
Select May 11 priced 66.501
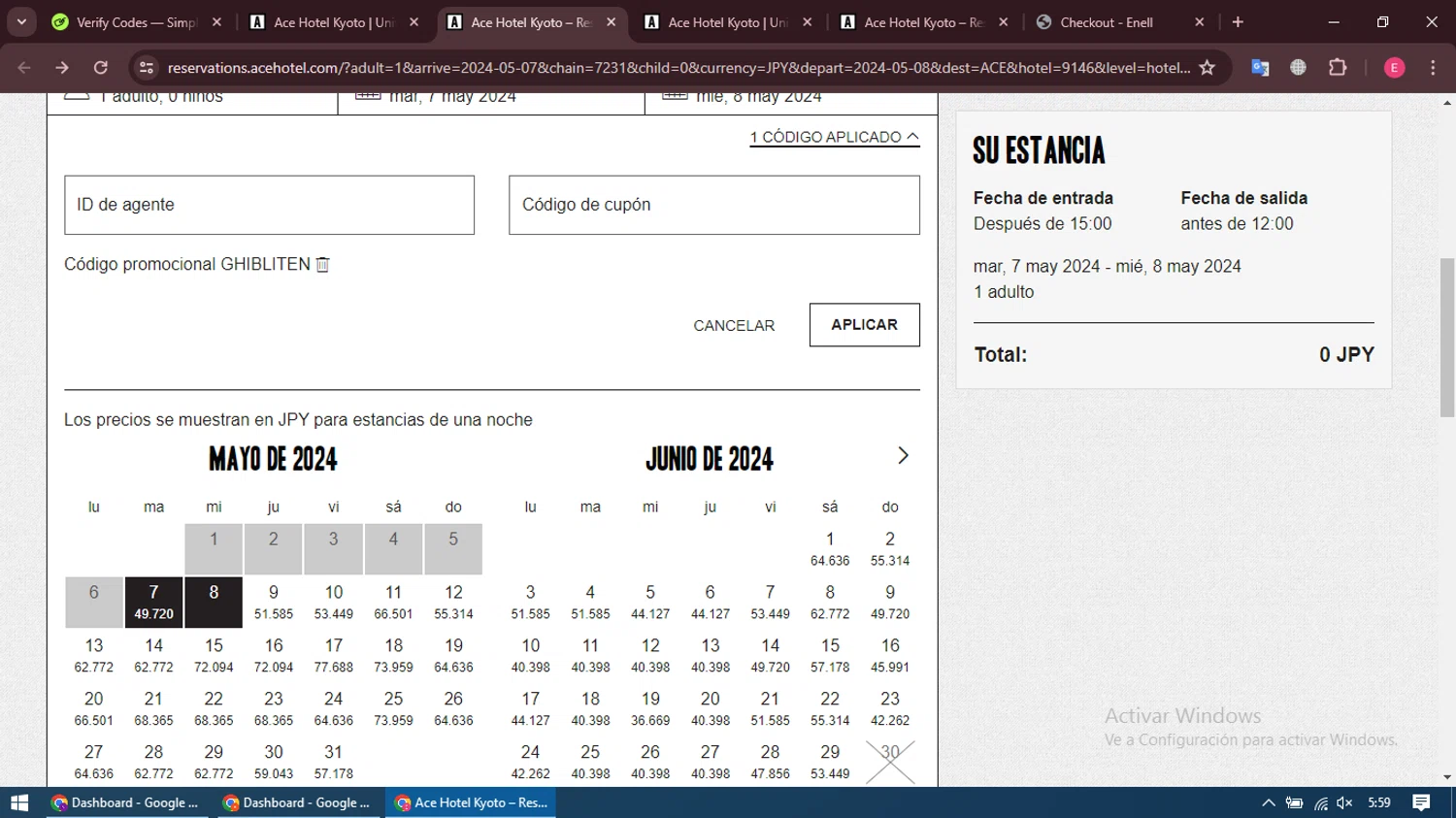393,603
